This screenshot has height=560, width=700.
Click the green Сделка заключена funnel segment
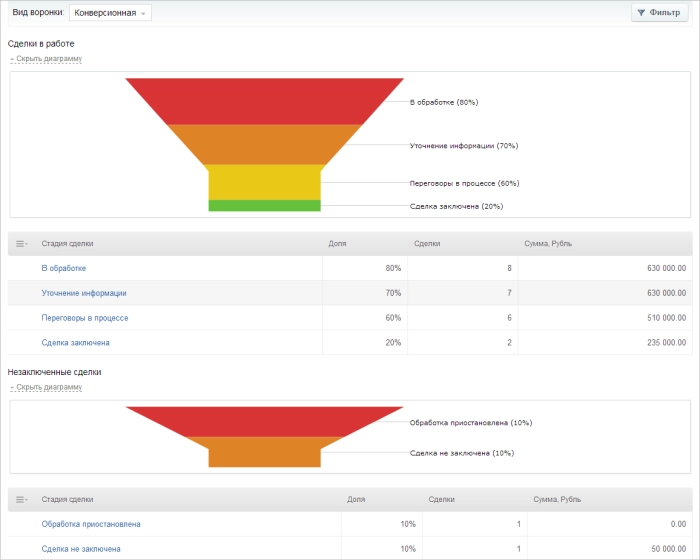click(264, 206)
